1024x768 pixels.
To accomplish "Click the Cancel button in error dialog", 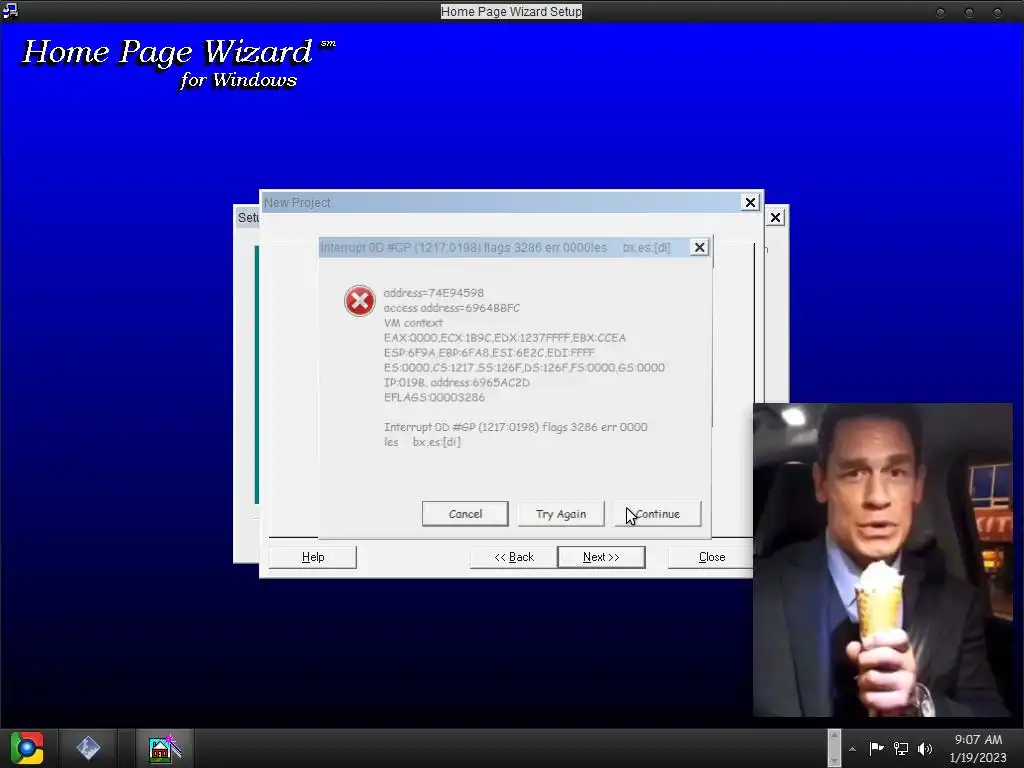I will (x=465, y=514).
